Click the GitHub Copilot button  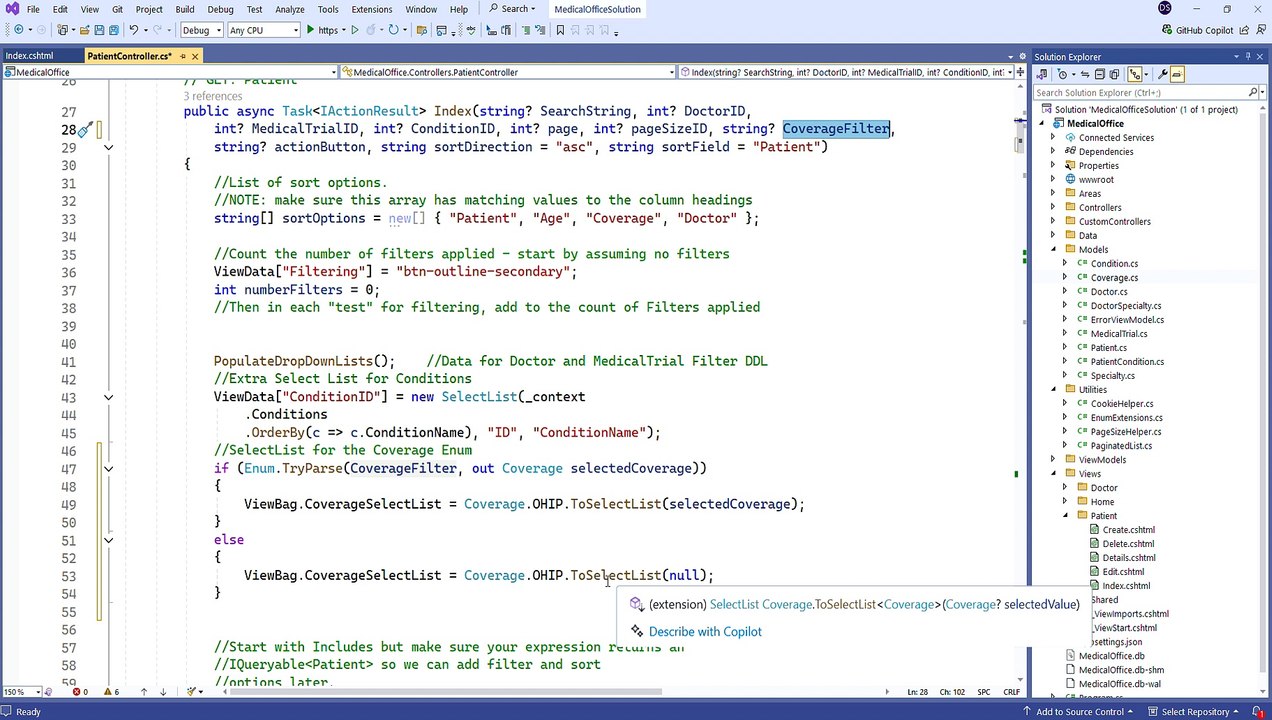point(1197,30)
